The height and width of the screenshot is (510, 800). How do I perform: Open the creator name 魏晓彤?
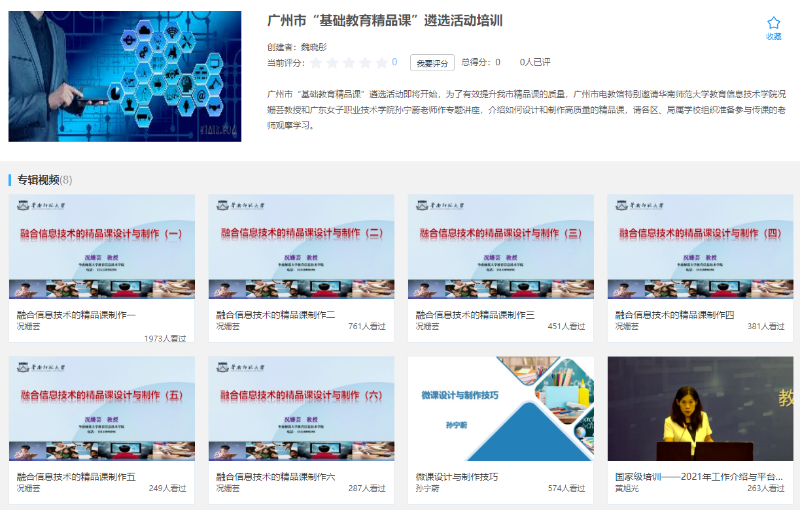point(314,46)
